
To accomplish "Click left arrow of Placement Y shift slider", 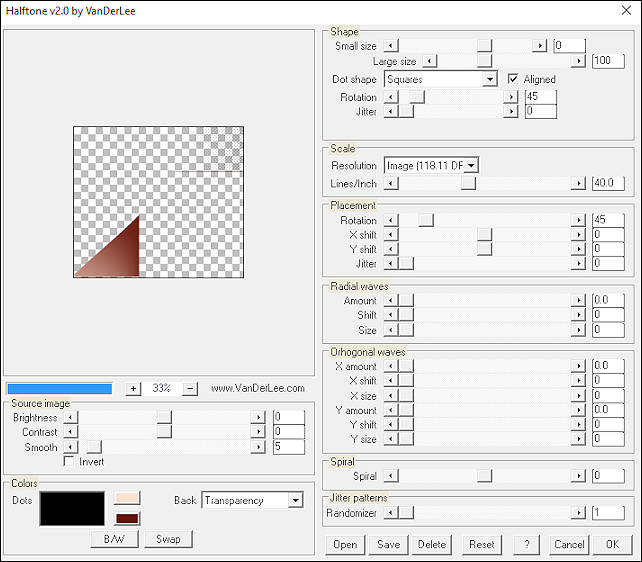I will point(391,249).
